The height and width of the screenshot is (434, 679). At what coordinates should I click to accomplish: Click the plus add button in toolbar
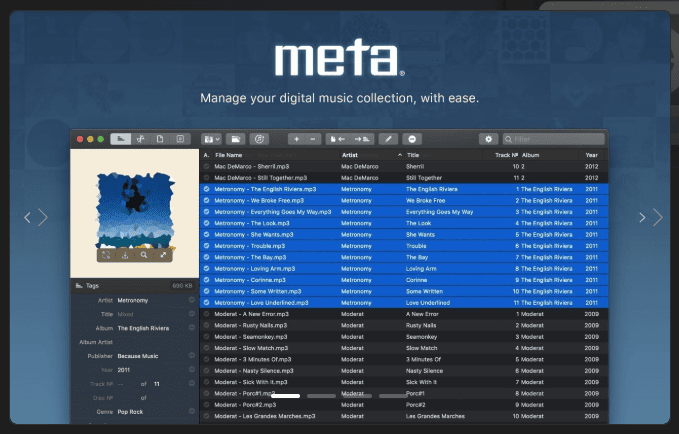point(297,139)
